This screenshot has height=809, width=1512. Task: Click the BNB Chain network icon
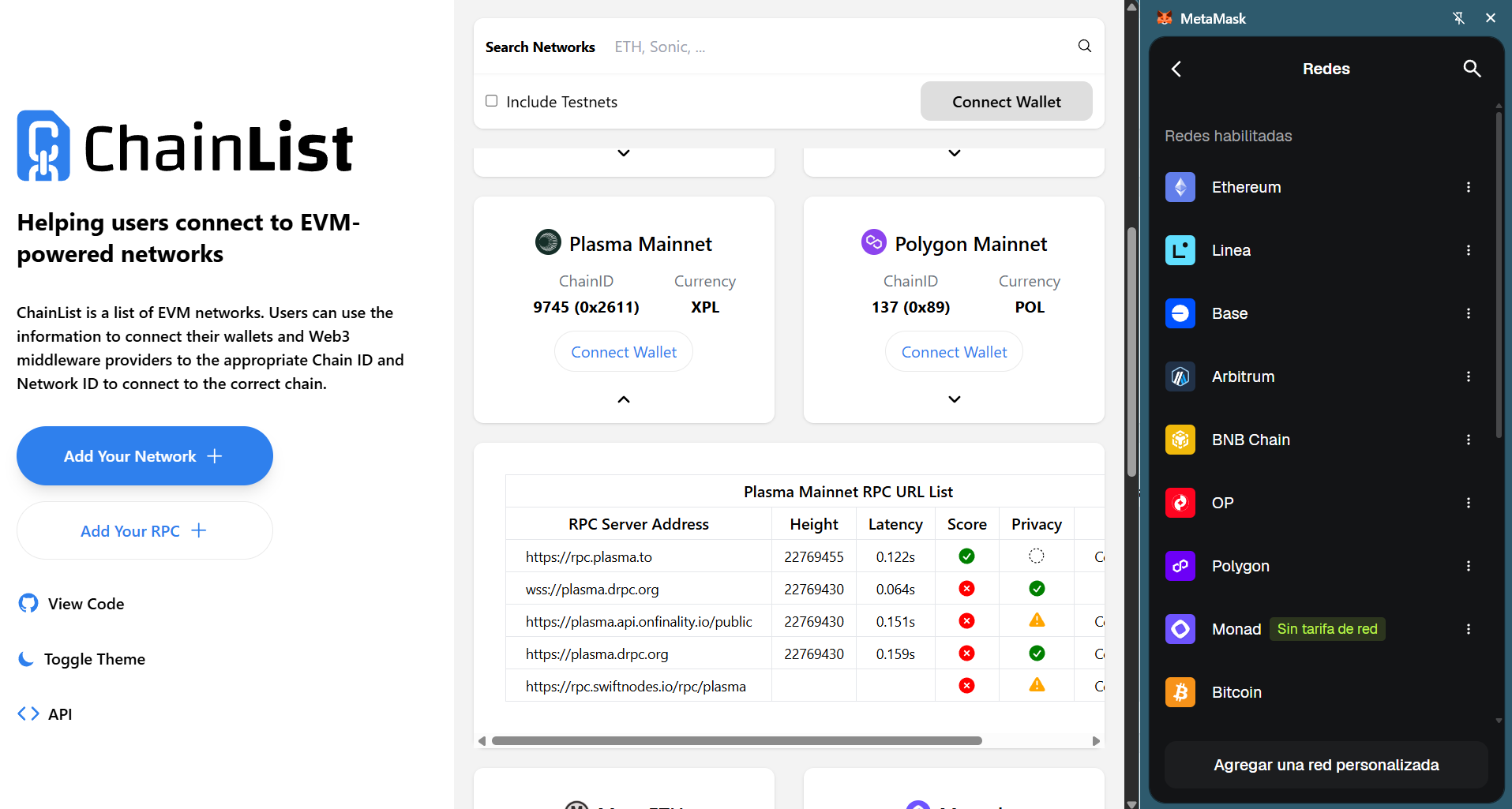[1180, 440]
